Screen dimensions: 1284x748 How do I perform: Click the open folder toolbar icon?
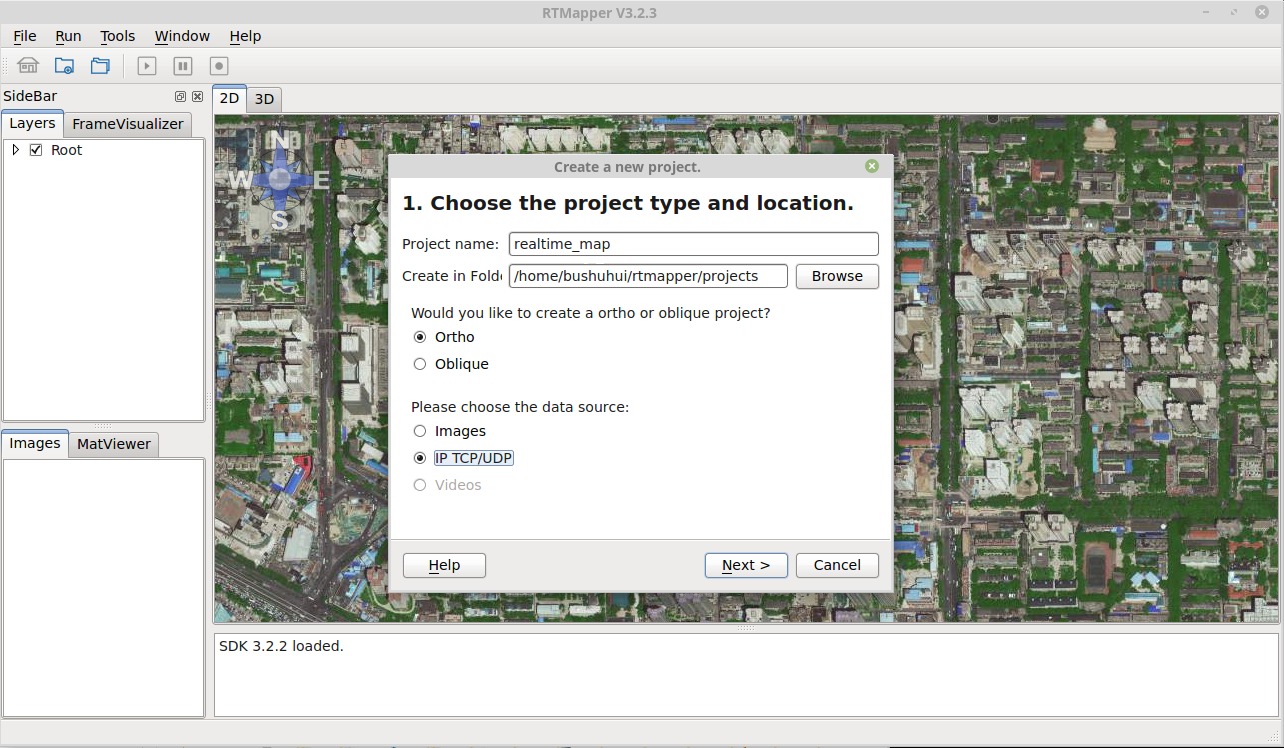click(99, 65)
